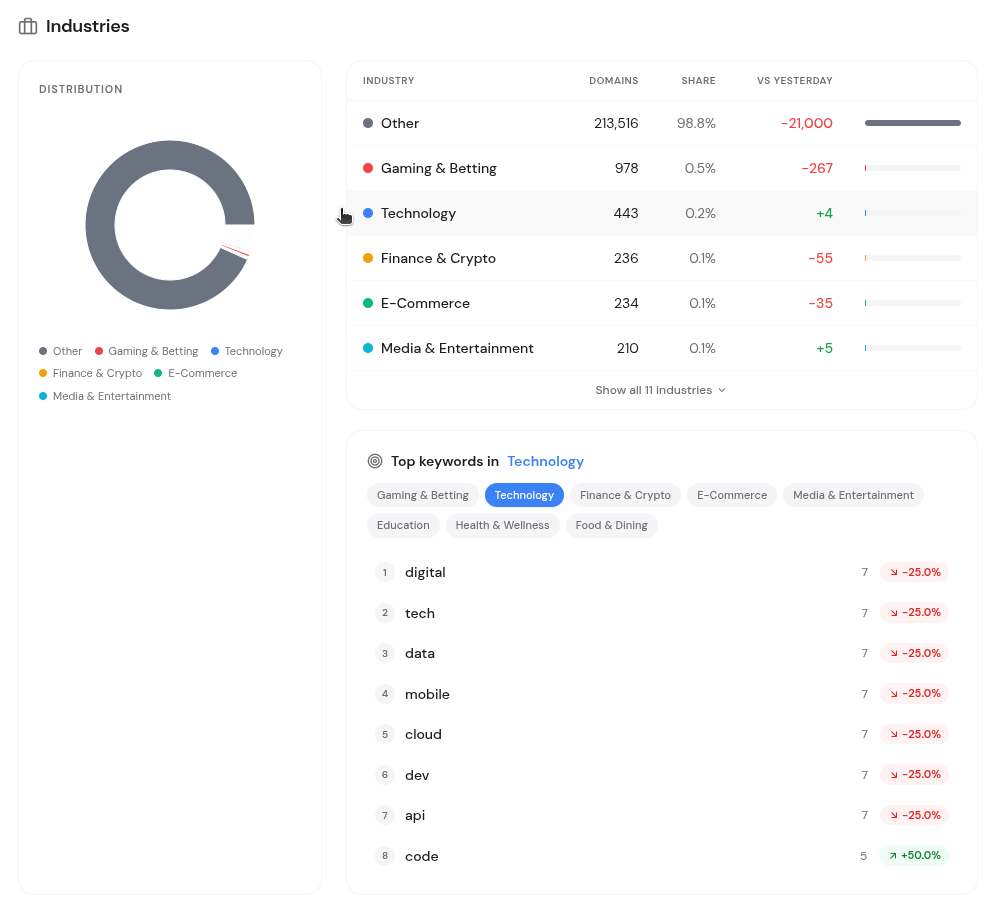Click the orange Finance & Crypto legend dot
Viewport: 985px width, 908px height.
(x=42, y=373)
